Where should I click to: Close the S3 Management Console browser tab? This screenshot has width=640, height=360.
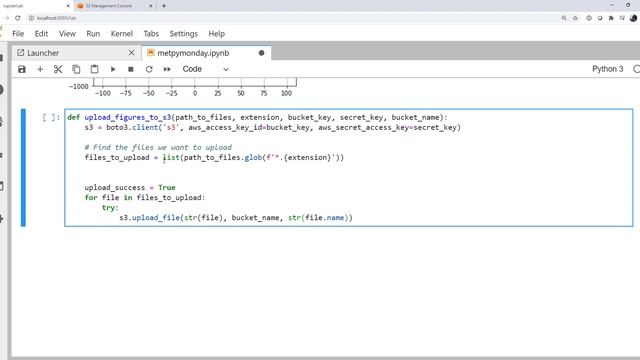(151, 6)
